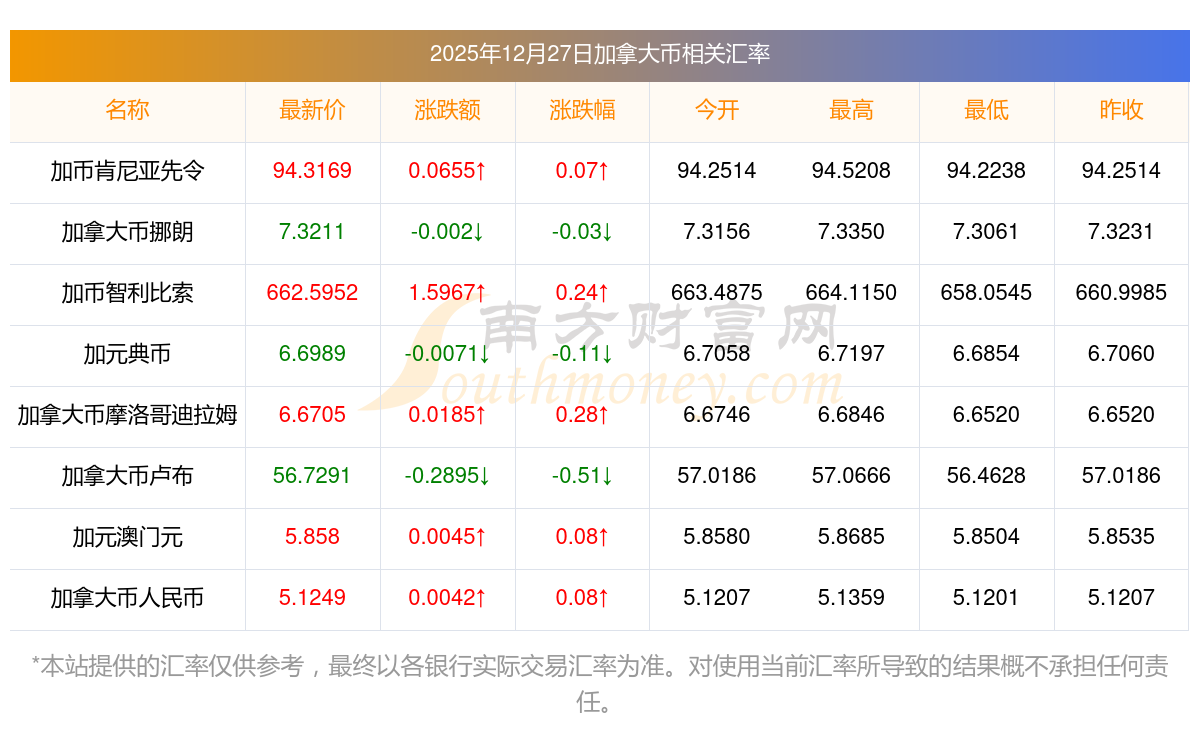The height and width of the screenshot is (733, 1200).
Task: Click the high value 5.8685
Action: [x=851, y=537]
